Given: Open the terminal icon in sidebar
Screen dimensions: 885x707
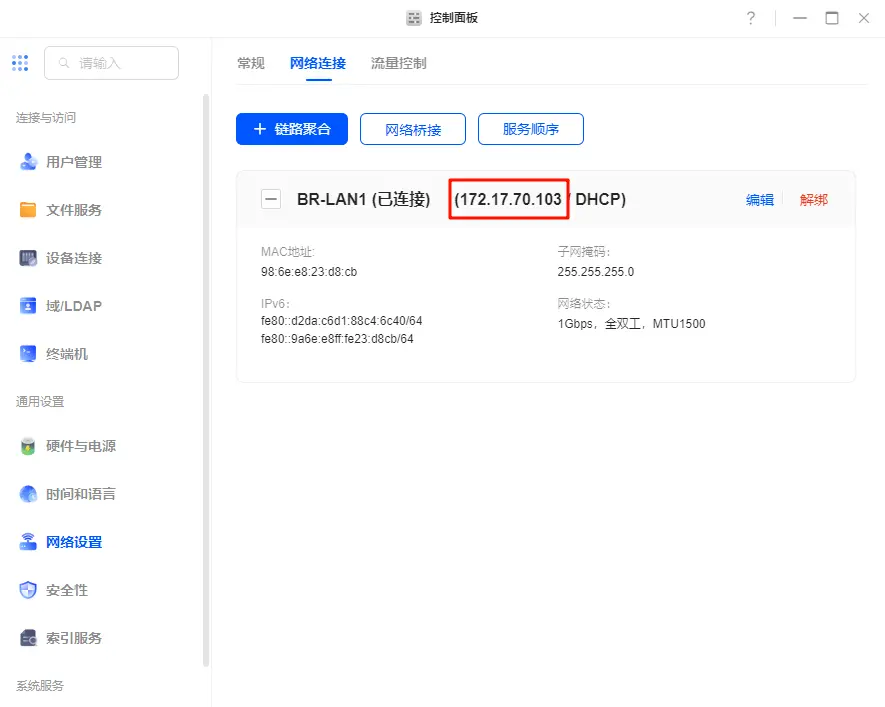Looking at the screenshot, I should click(x=29, y=354).
